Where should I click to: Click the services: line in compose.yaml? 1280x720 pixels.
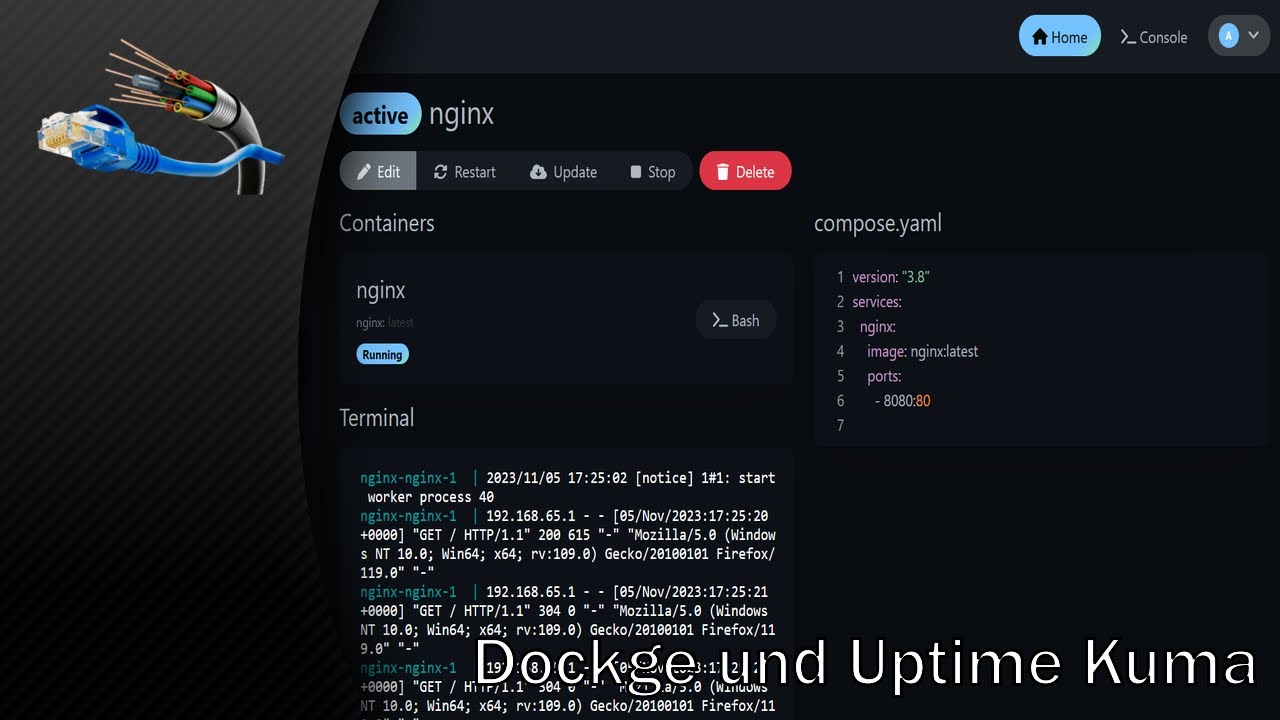pos(877,302)
